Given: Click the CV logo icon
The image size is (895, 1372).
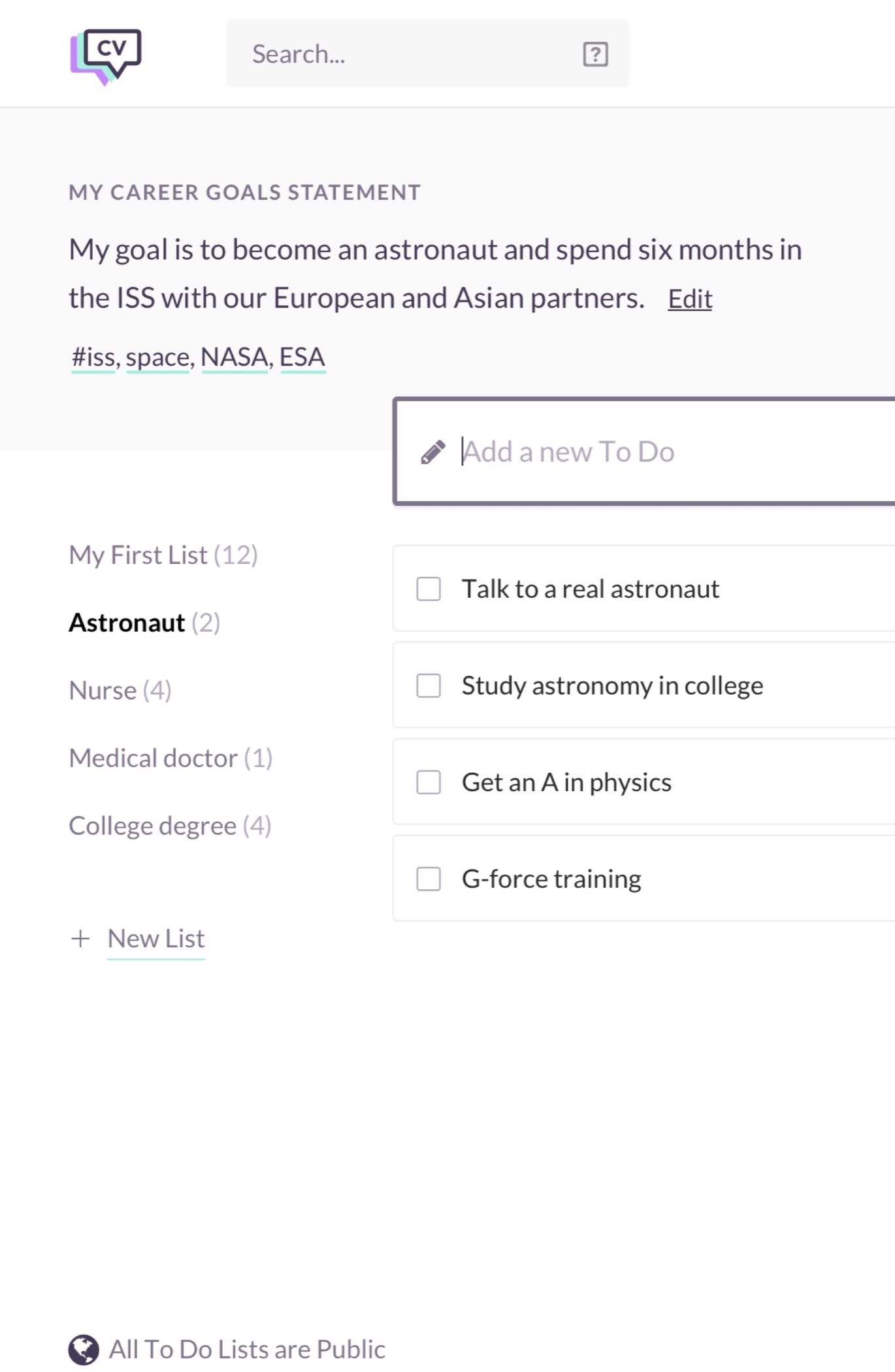Looking at the screenshot, I should [x=106, y=56].
